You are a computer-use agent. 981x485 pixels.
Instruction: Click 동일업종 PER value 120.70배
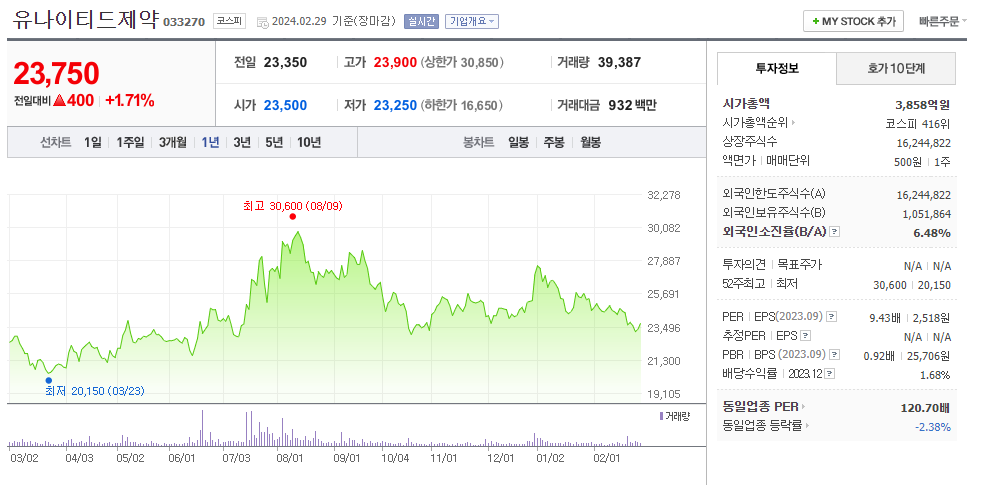pyautogui.click(x=926, y=408)
